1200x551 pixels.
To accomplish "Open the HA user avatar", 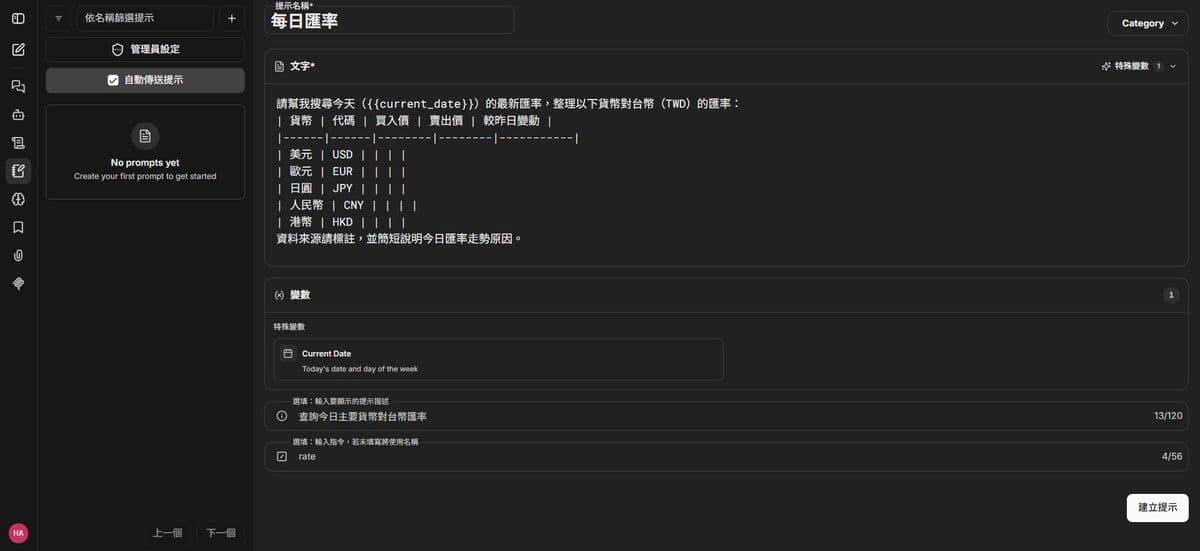I will tap(18, 533).
